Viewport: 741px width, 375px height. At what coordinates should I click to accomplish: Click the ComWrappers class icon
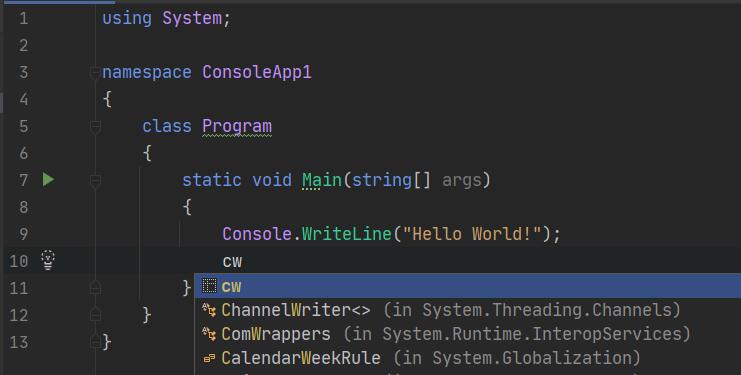209,333
